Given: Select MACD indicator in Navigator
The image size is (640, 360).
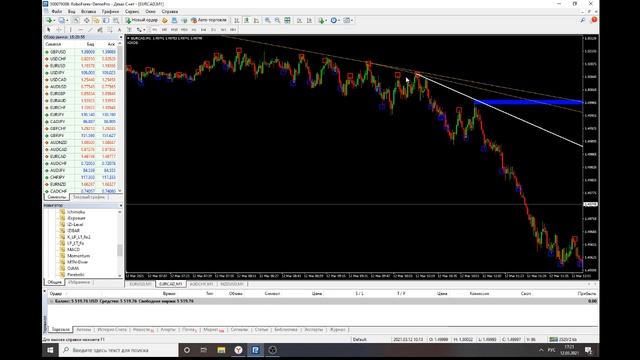Looking at the screenshot, I should point(73,249).
